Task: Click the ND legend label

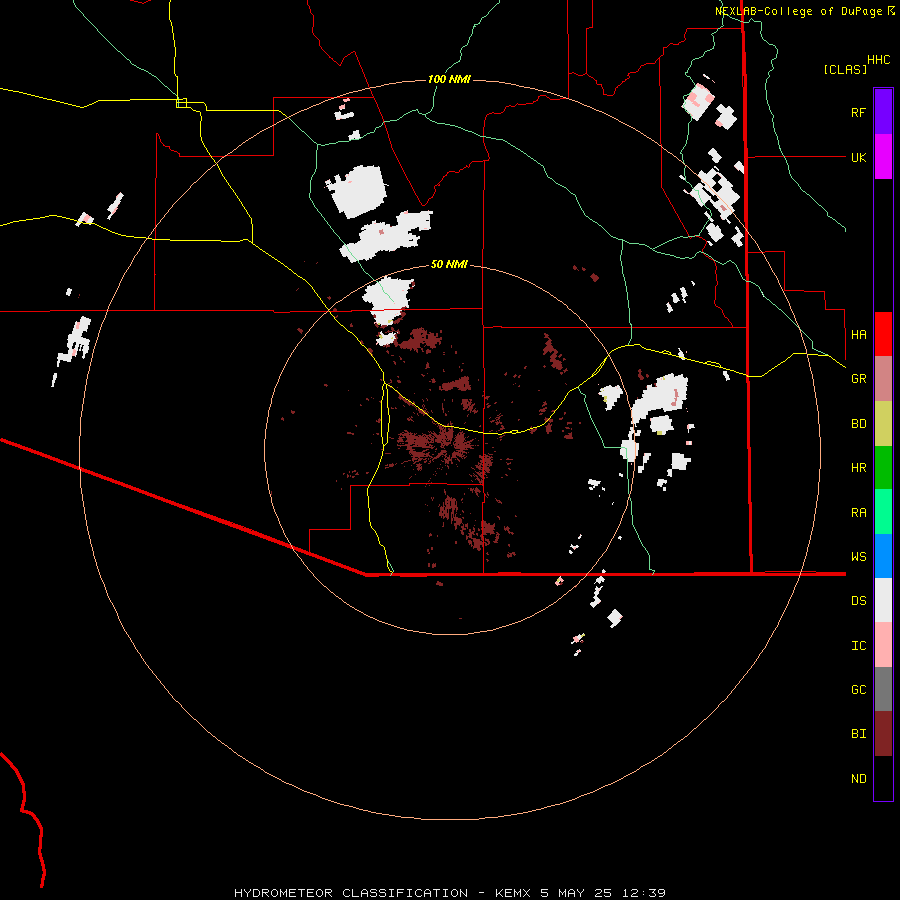Action: pyautogui.click(x=858, y=779)
